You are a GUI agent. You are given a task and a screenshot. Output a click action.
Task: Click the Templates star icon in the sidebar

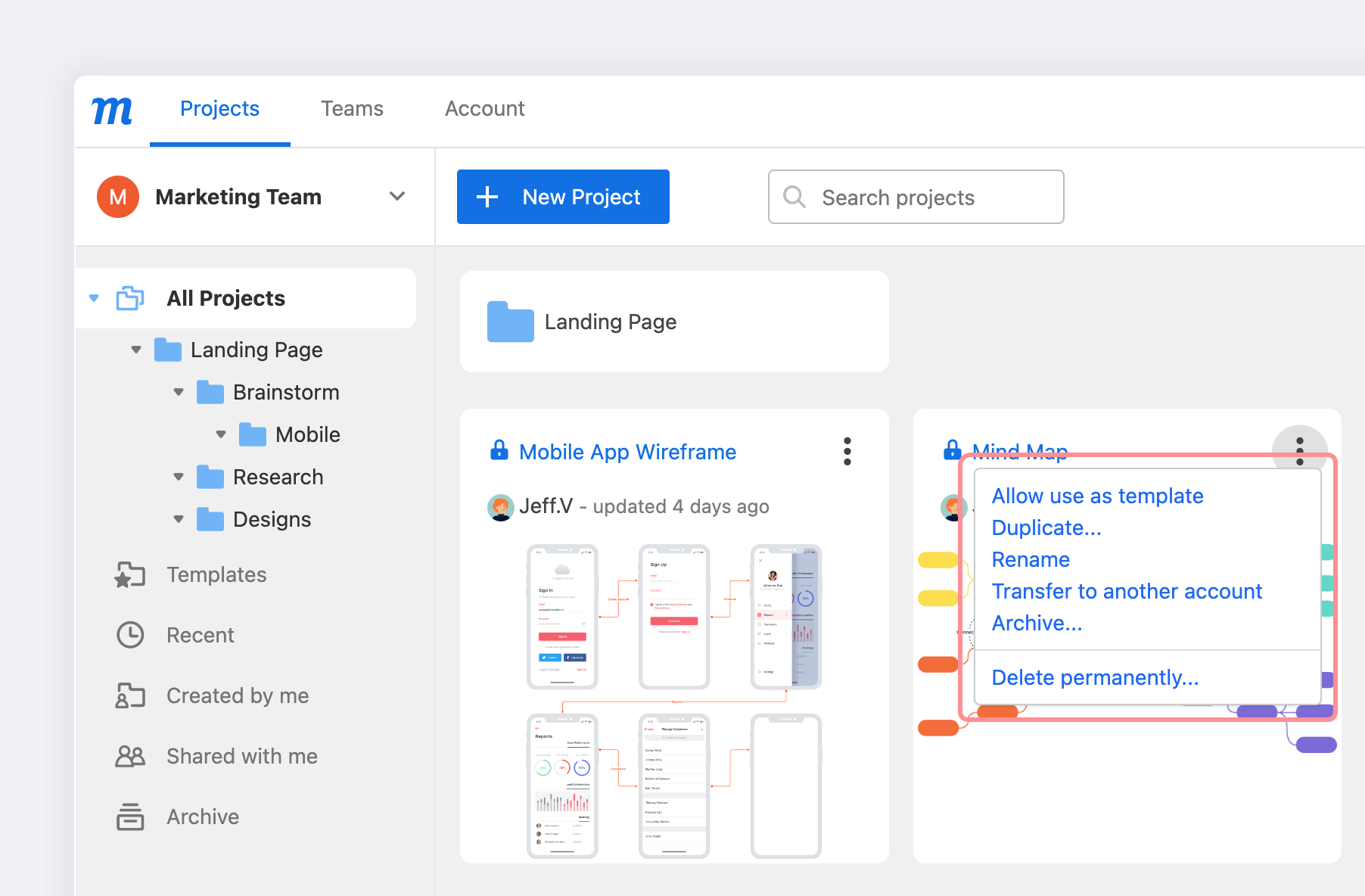click(x=130, y=574)
